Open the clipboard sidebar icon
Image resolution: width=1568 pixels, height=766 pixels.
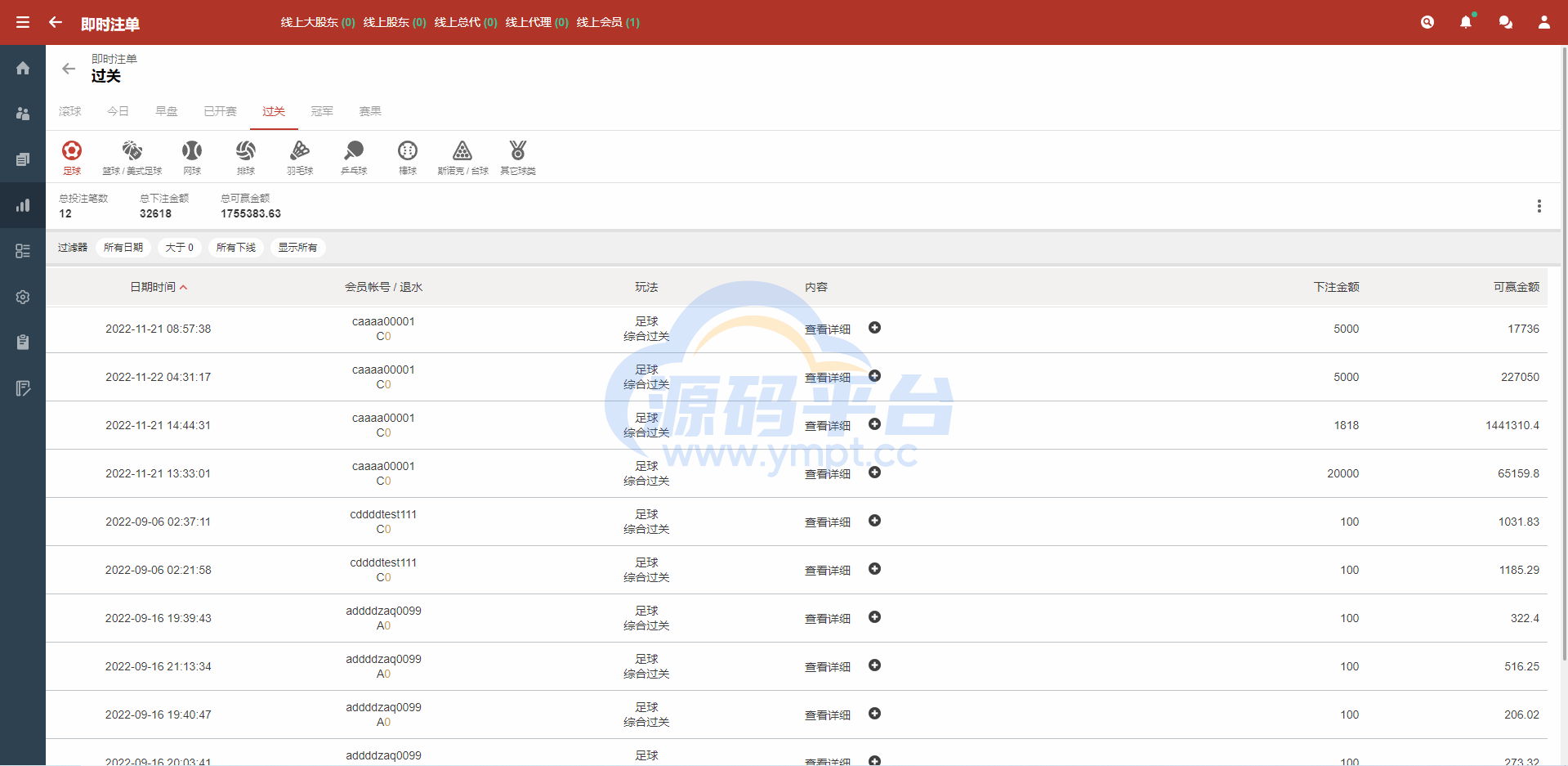23,343
